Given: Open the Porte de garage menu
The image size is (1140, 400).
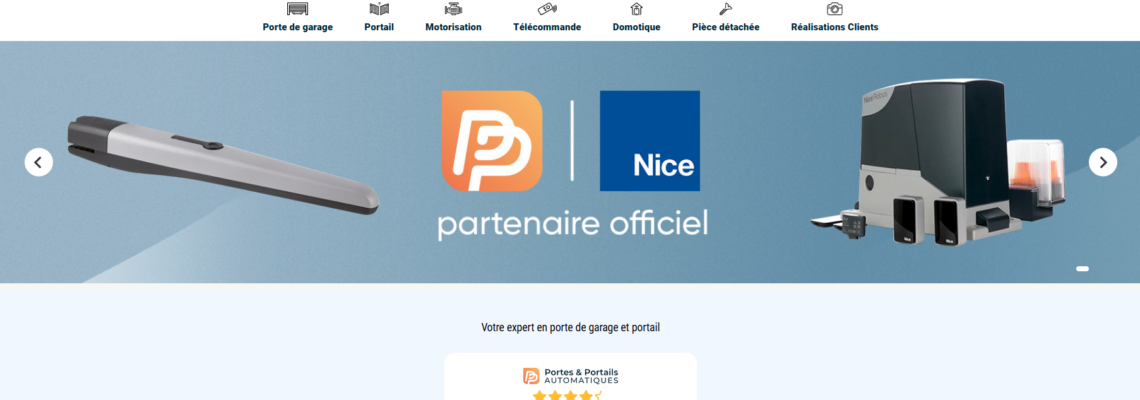Looking at the screenshot, I should 297,27.
